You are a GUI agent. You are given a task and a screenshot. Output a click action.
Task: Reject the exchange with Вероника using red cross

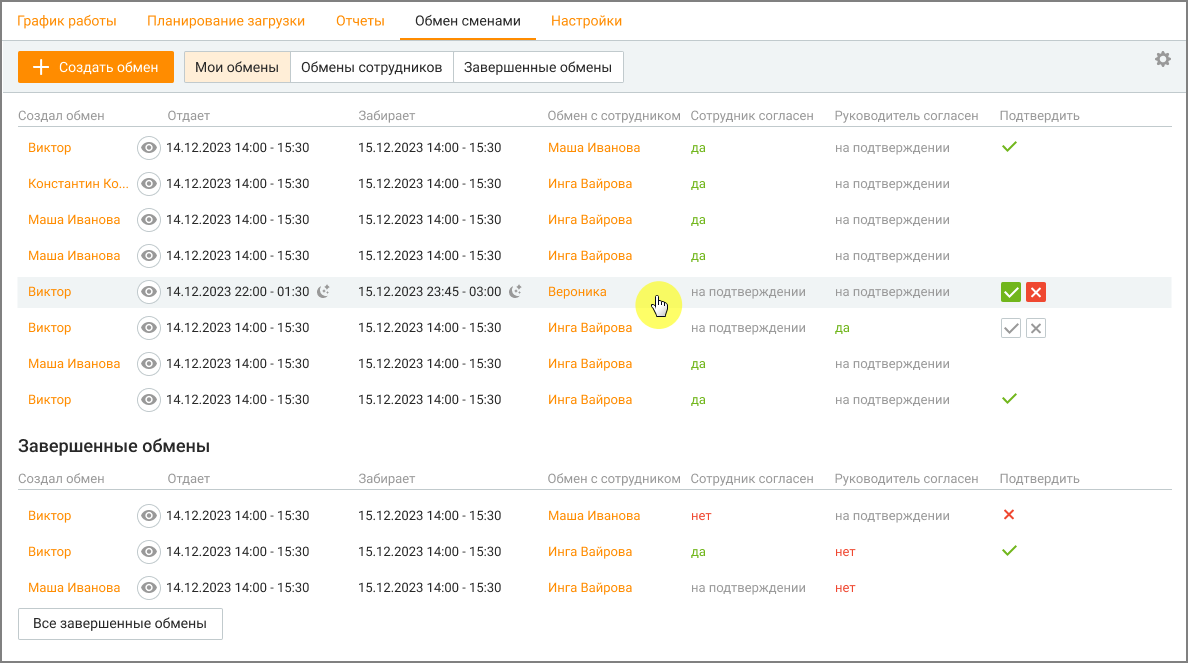pyautogui.click(x=1036, y=292)
